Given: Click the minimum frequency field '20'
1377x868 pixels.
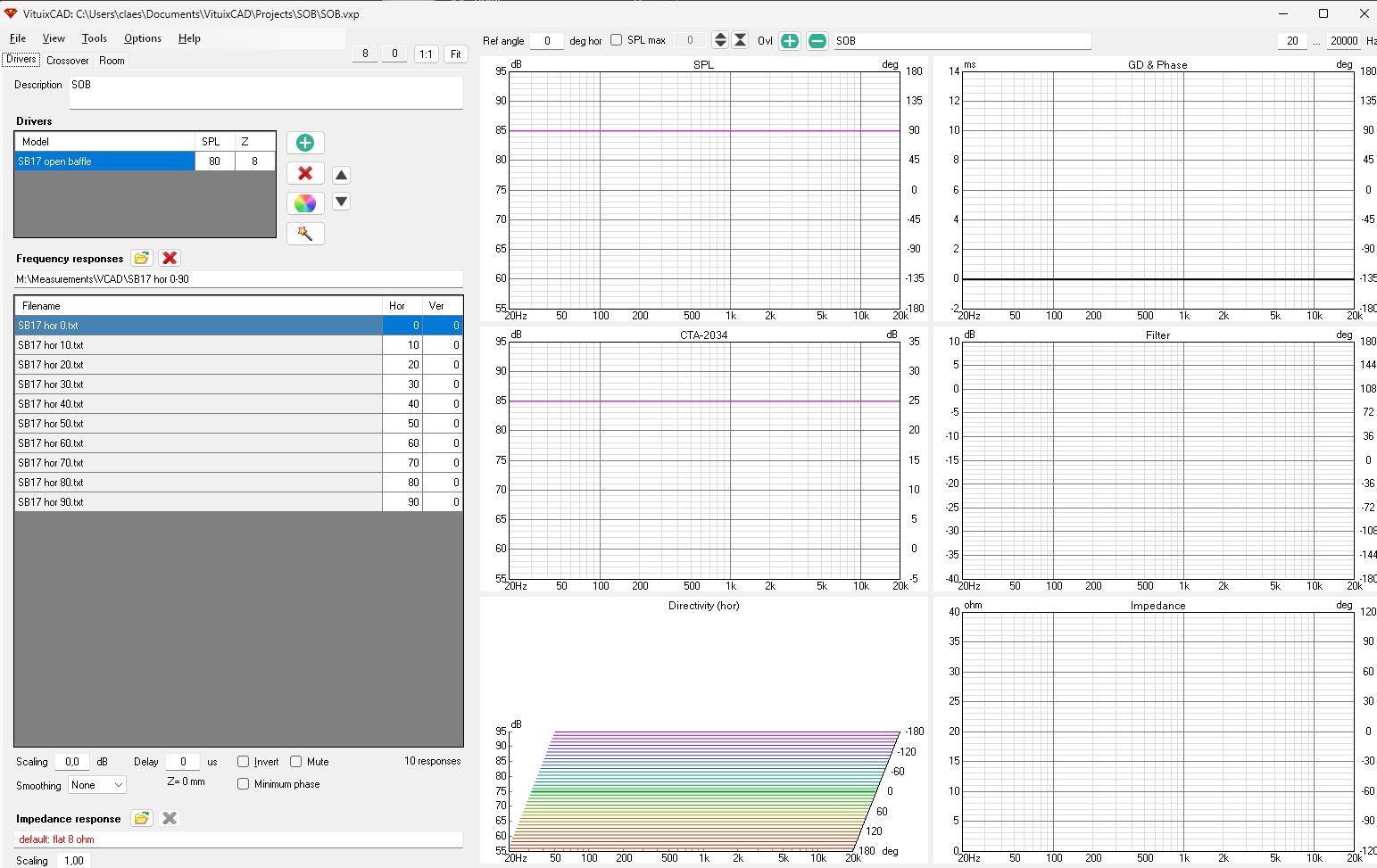Looking at the screenshot, I should [1292, 40].
